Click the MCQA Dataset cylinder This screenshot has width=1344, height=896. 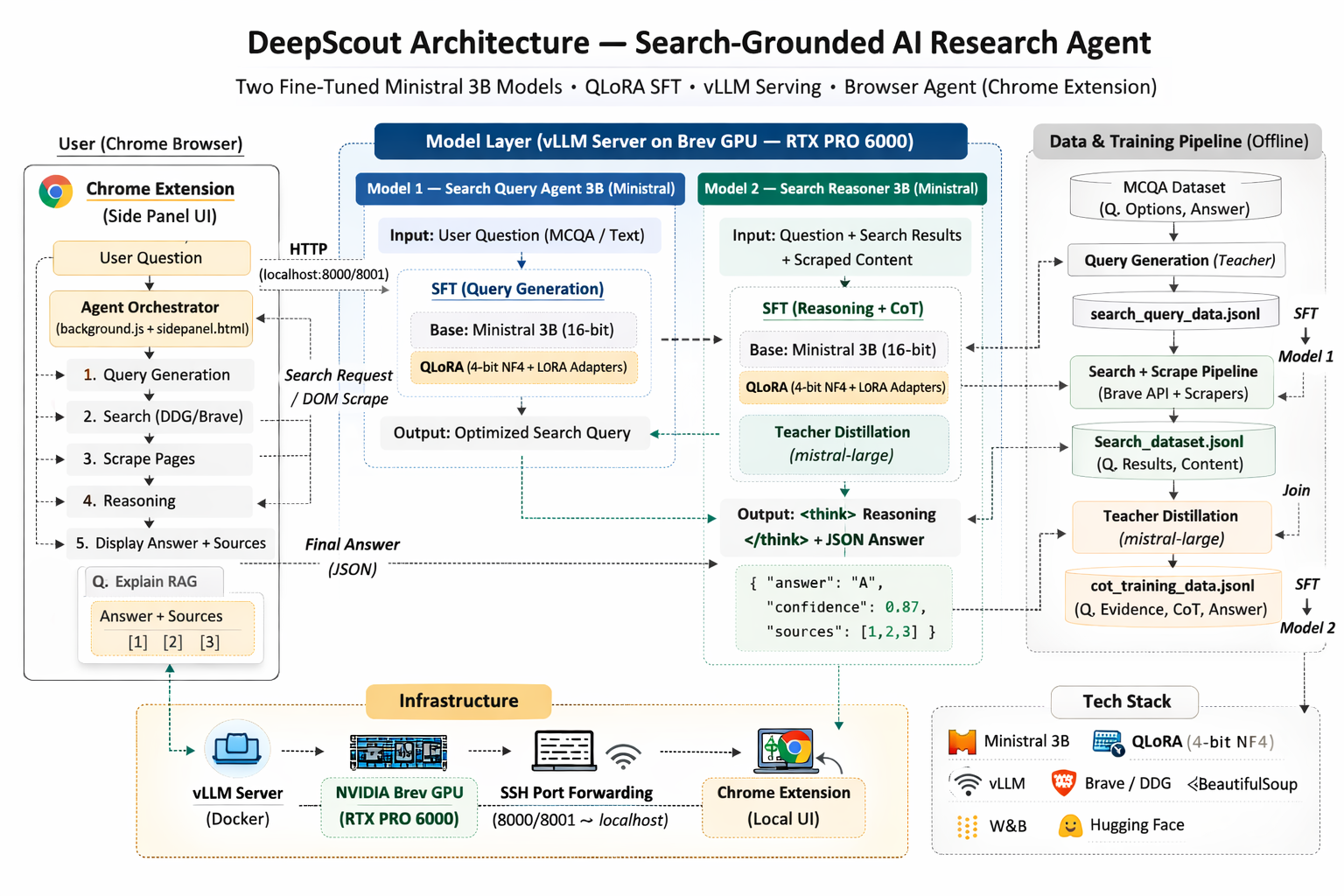pos(1174,198)
